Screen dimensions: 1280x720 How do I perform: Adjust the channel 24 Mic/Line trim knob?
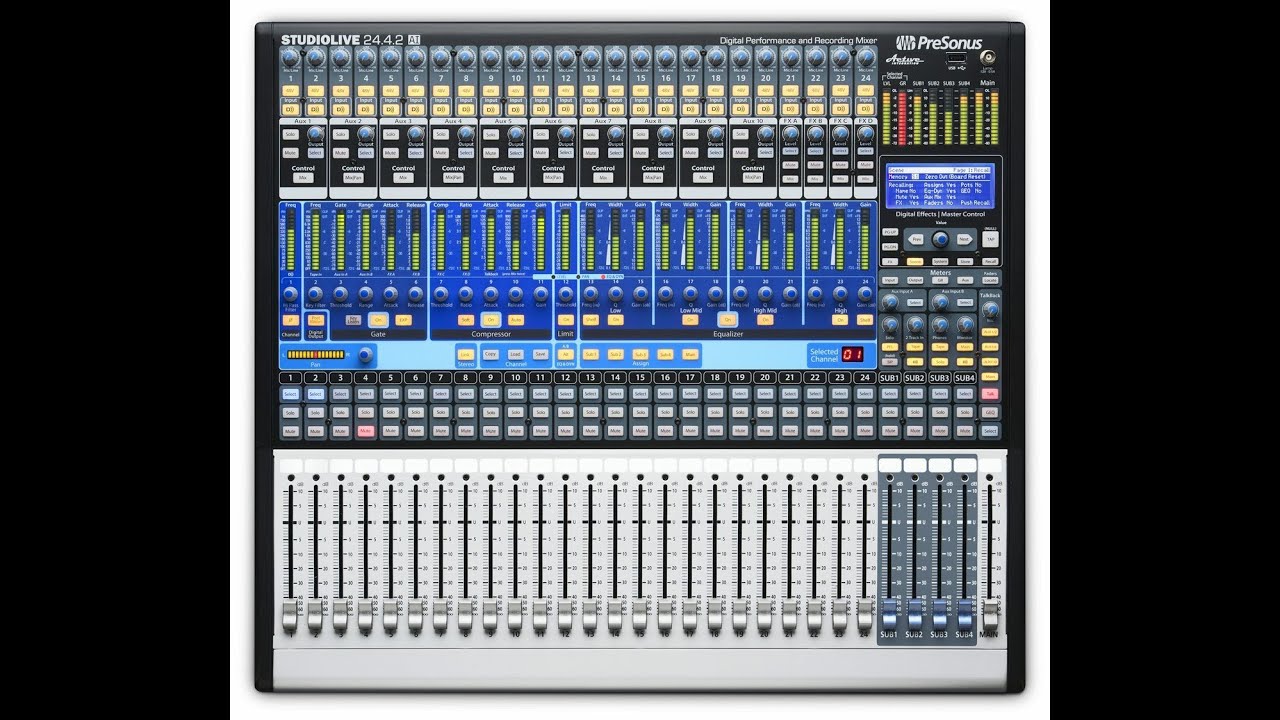(865, 58)
